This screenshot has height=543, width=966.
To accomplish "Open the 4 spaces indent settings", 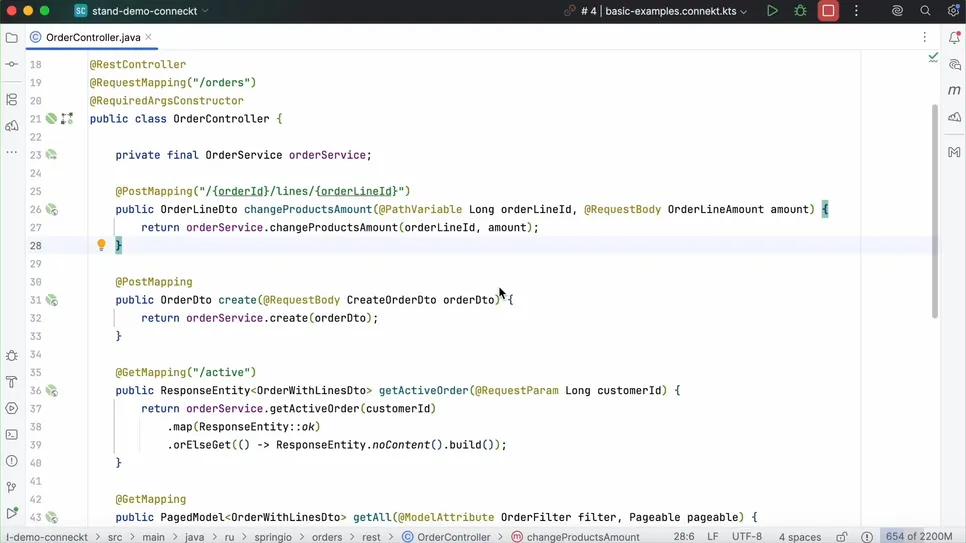I will coord(800,537).
